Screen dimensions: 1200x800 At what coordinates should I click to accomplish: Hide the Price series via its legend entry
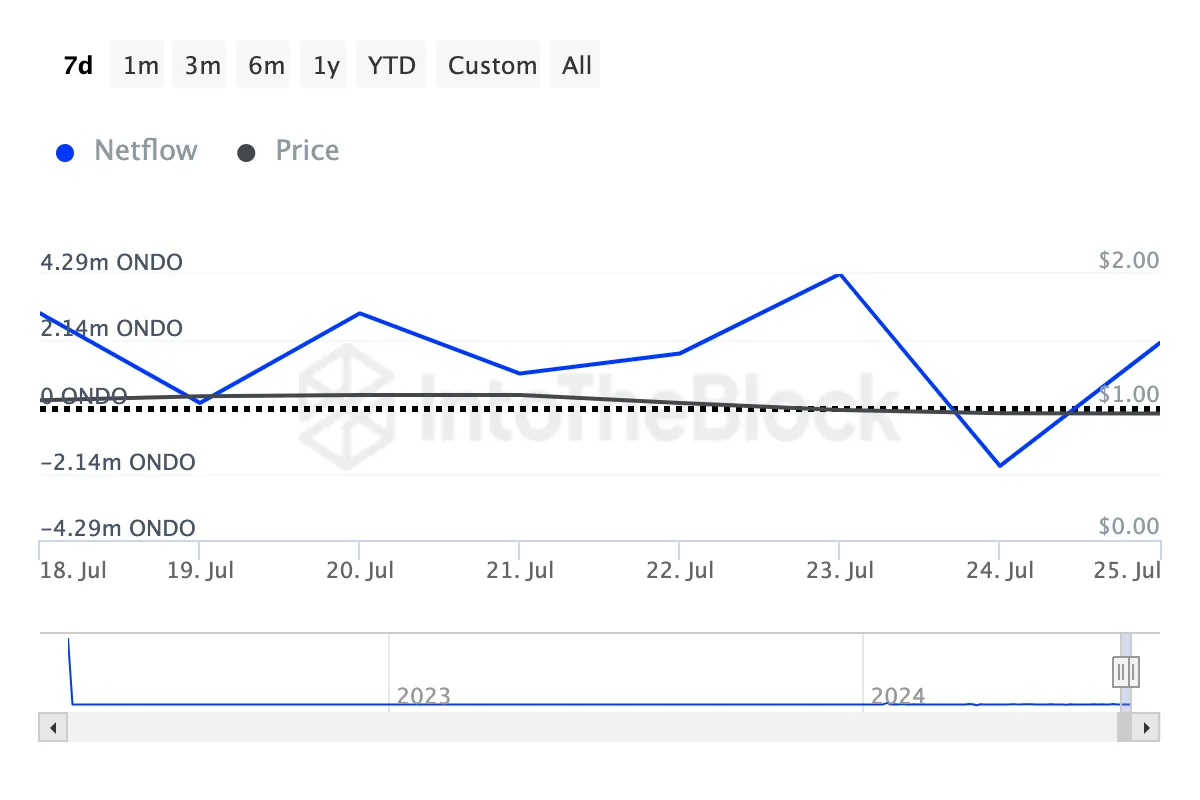coord(288,151)
